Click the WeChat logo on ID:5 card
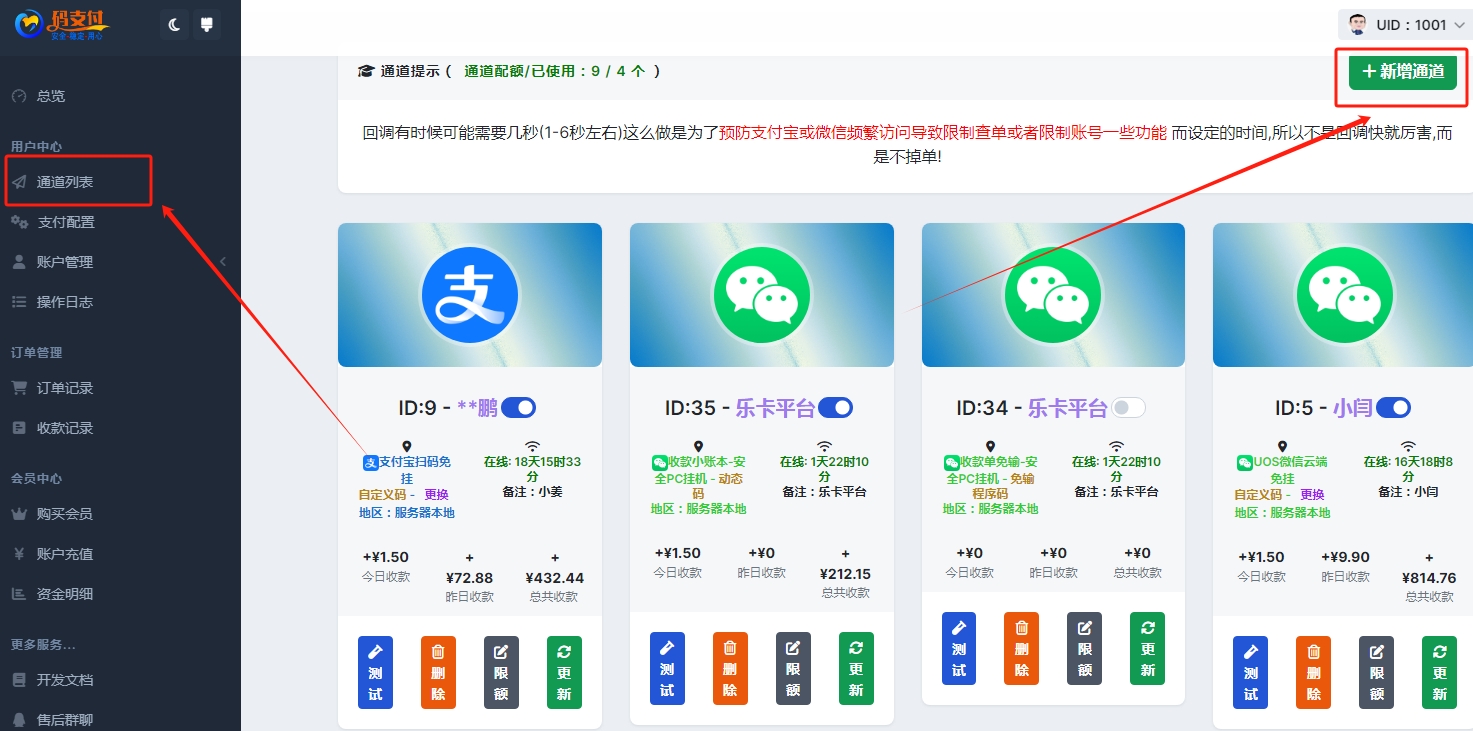Image resolution: width=1473 pixels, height=731 pixels. pos(1345,295)
